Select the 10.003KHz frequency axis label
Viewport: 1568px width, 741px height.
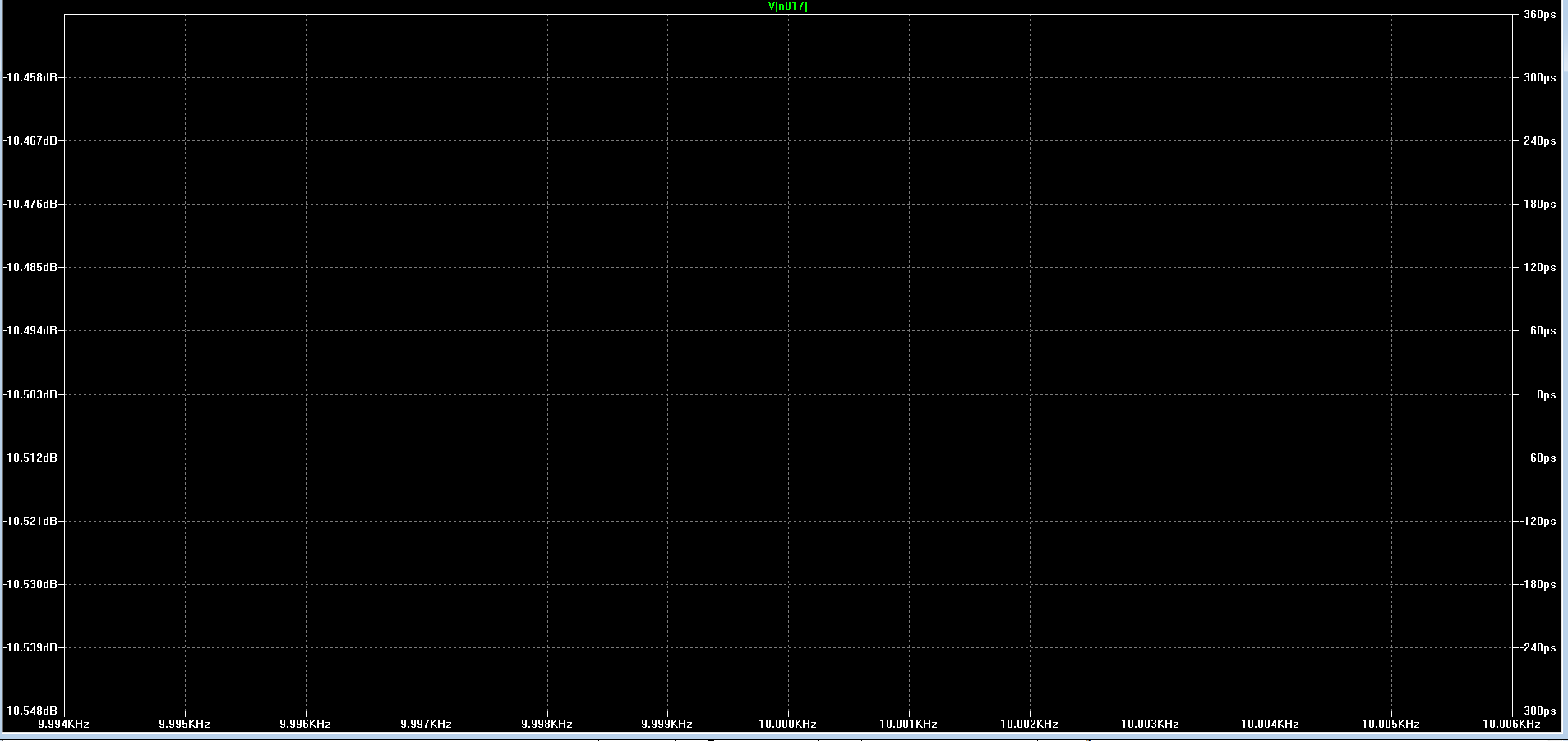tap(1151, 724)
